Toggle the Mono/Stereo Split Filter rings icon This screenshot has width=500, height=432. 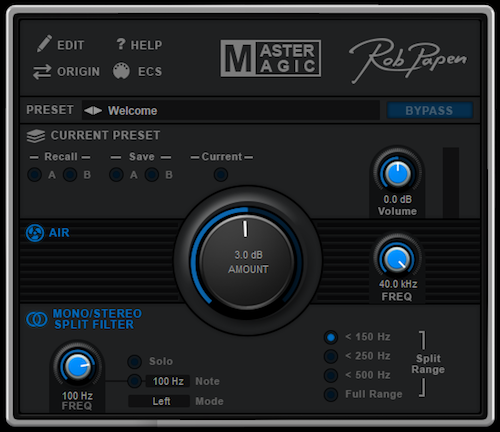37,319
